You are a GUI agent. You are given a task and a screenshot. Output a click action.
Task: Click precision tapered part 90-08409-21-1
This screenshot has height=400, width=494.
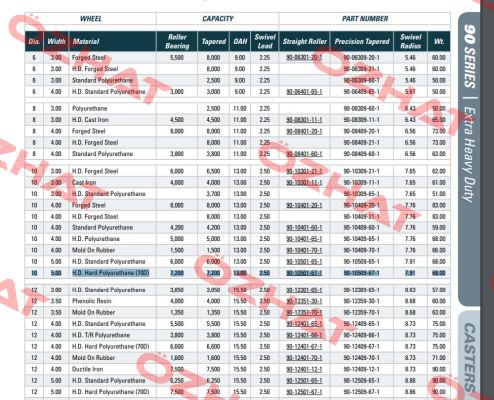[x=361, y=143]
